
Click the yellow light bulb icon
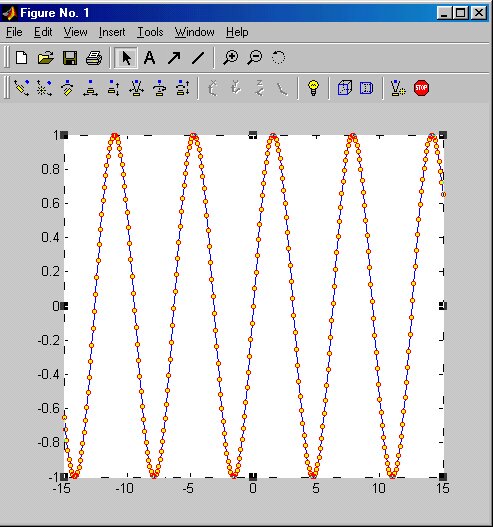pyautogui.click(x=313, y=88)
